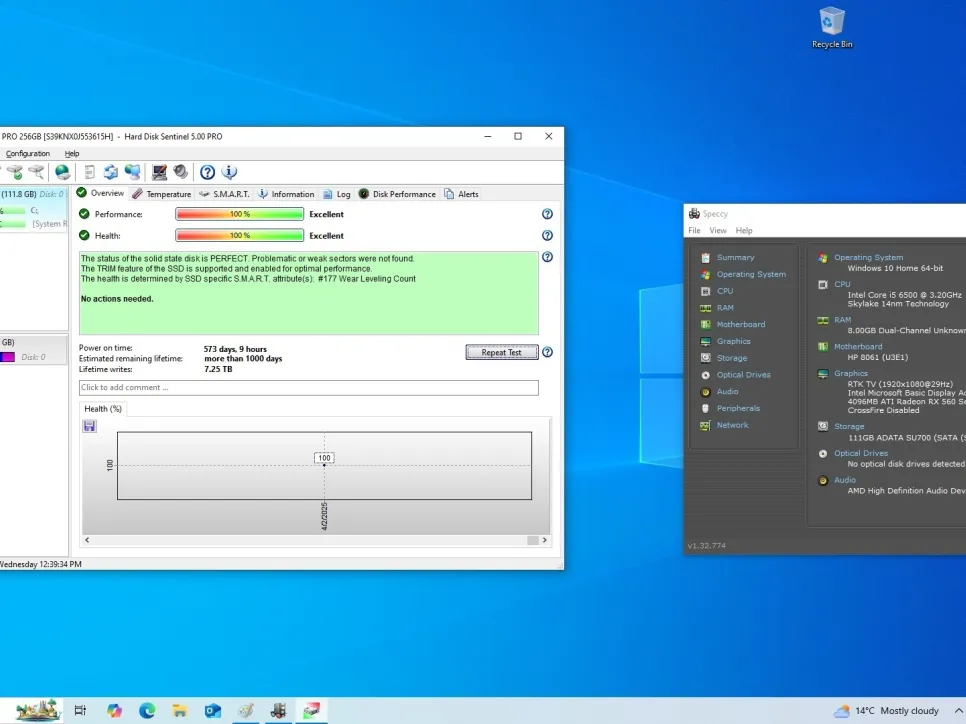Image resolution: width=966 pixels, height=724 pixels.
Task: Click the globe with monitor toolbar icon
Action: (132, 172)
